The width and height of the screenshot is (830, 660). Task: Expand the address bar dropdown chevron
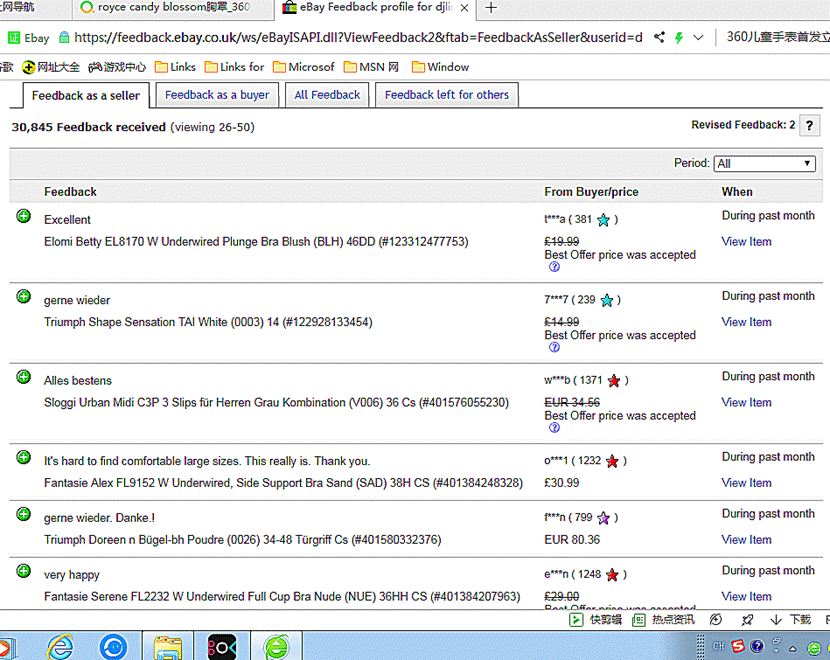(698, 38)
